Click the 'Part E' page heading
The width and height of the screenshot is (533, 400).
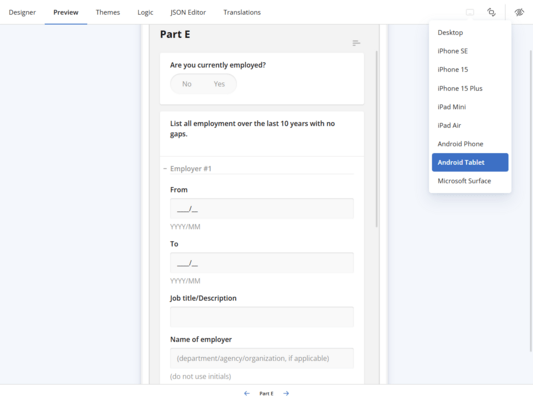coord(175,34)
